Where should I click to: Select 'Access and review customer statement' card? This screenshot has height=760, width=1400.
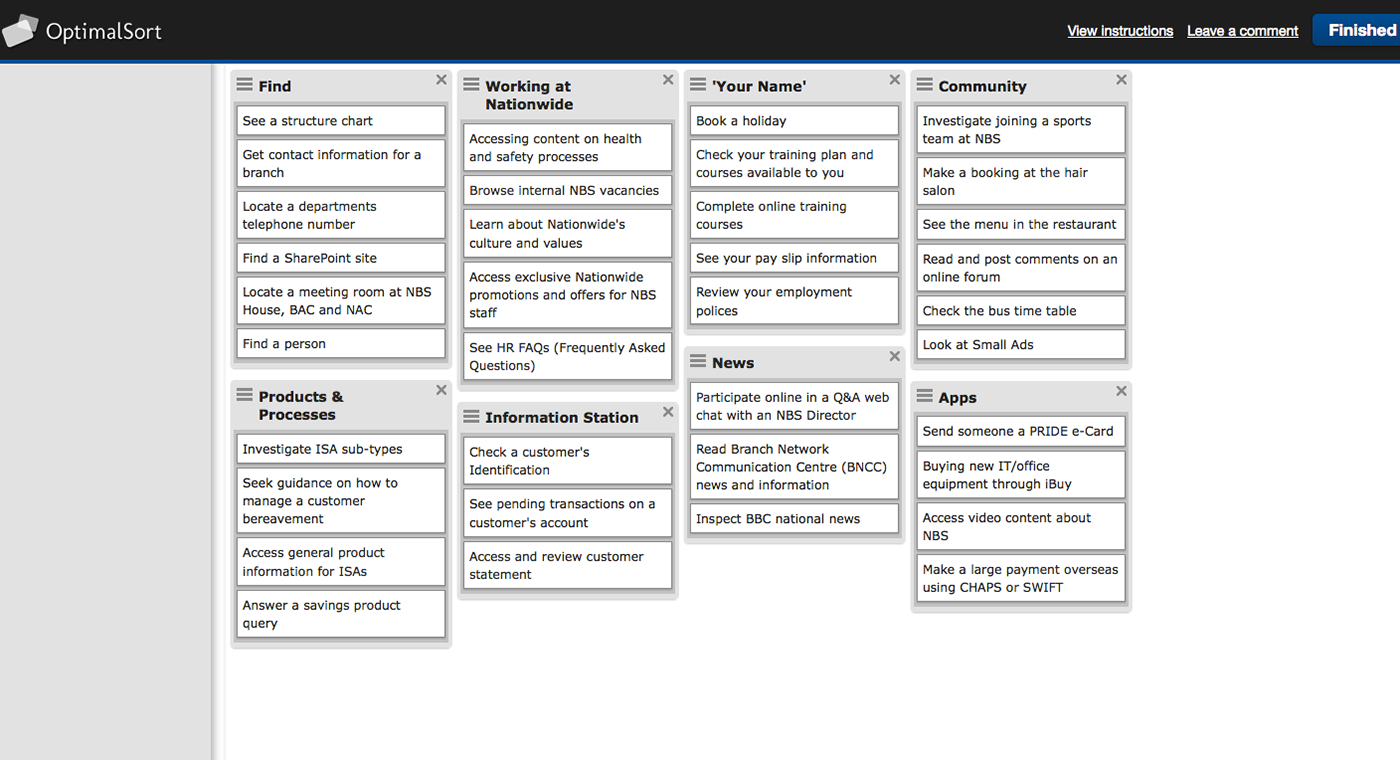568,565
